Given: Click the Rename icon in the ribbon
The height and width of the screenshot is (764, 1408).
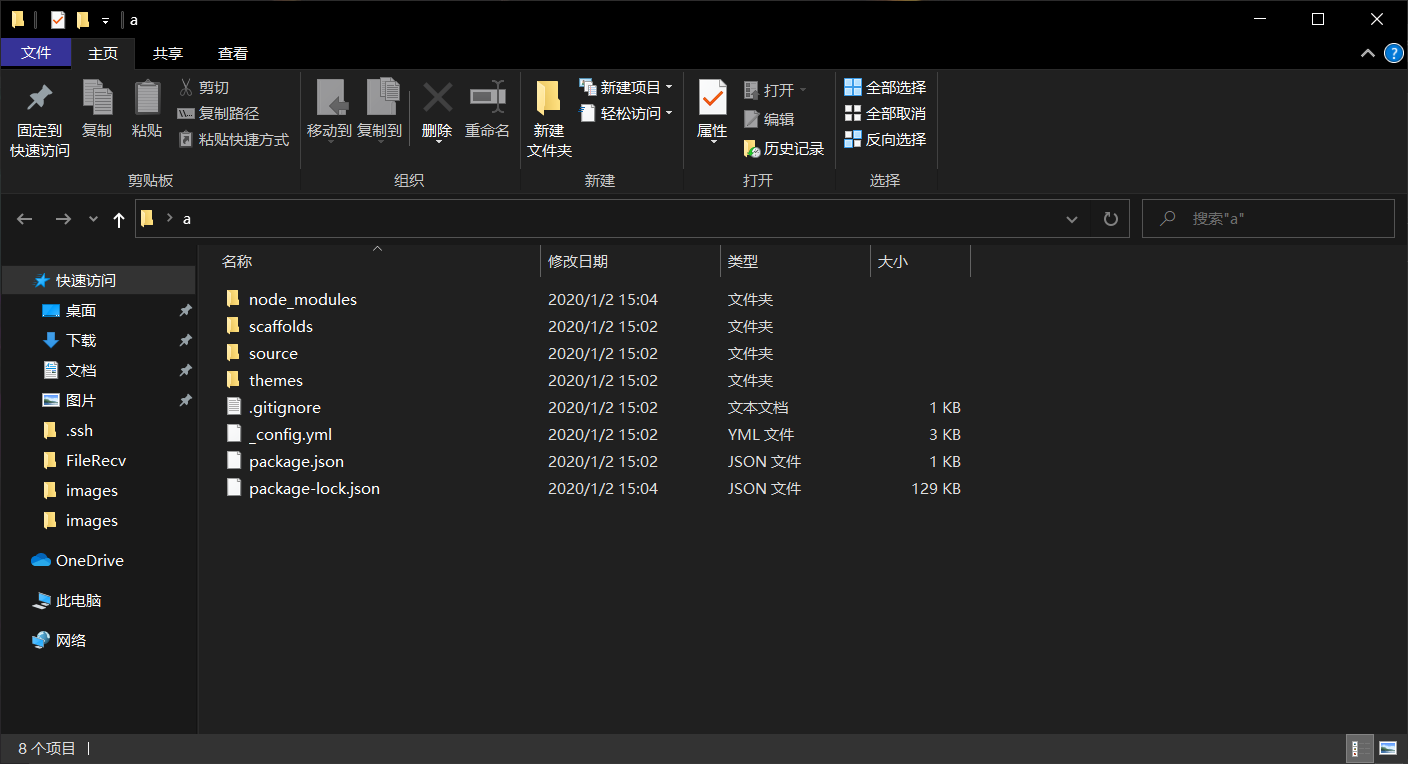Looking at the screenshot, I should coord(487,98).
